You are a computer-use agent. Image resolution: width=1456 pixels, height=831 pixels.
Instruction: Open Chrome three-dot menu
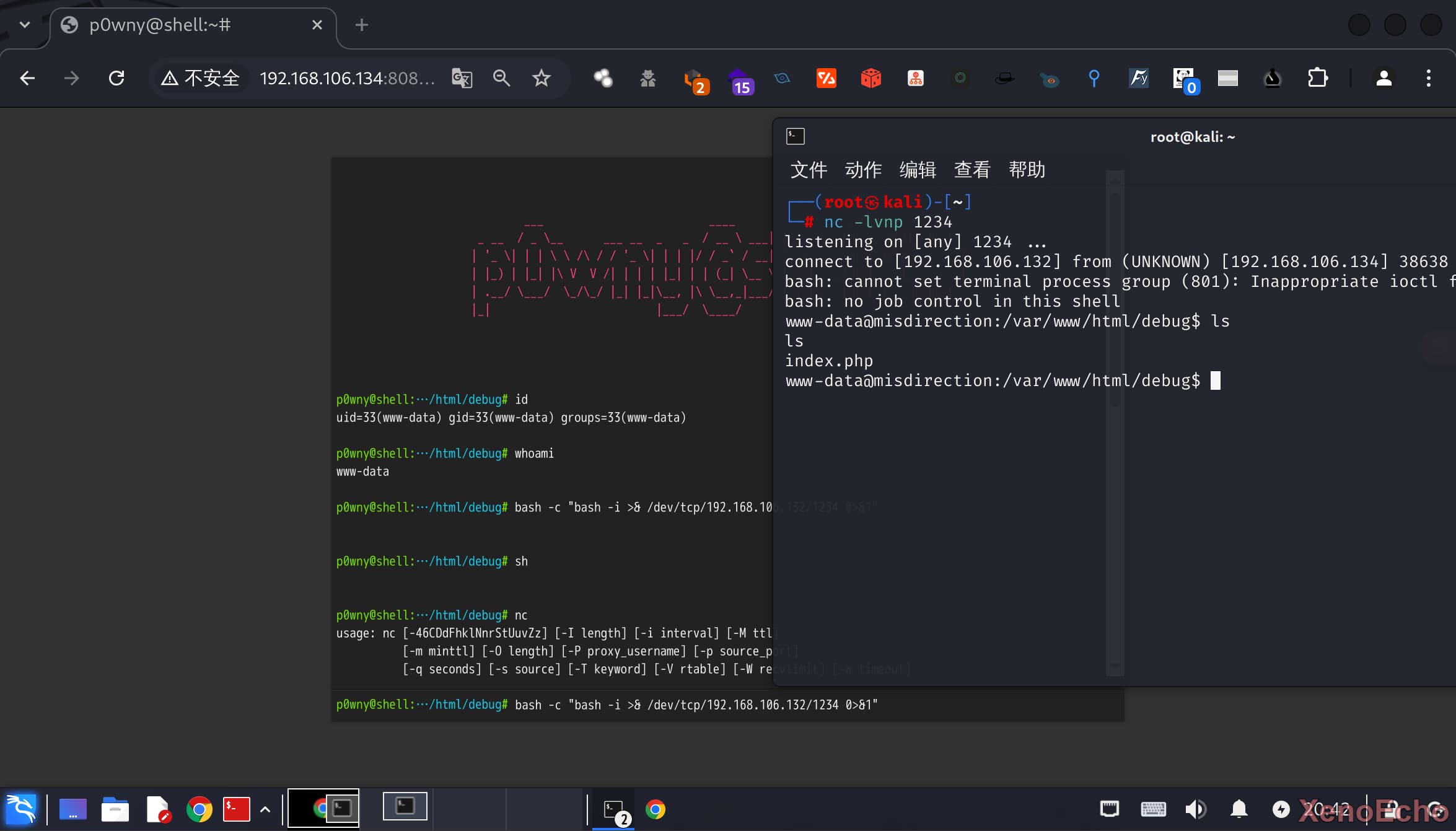[x=1428, y=78]
